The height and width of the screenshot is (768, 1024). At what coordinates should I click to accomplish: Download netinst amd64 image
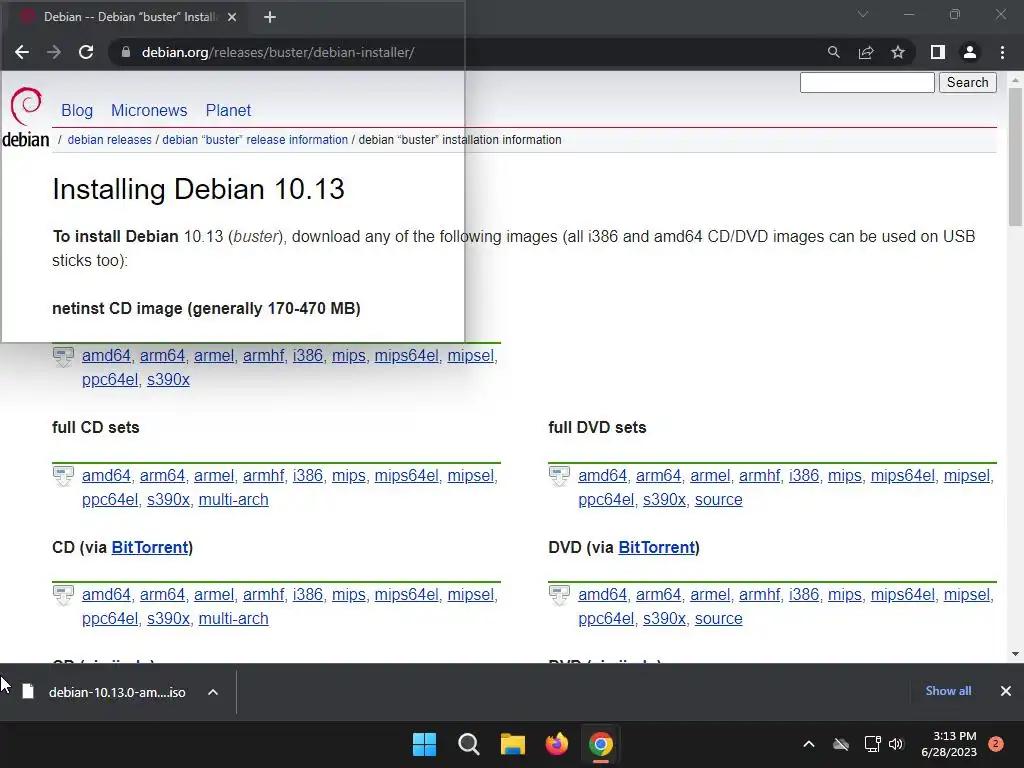coord(106,356)
